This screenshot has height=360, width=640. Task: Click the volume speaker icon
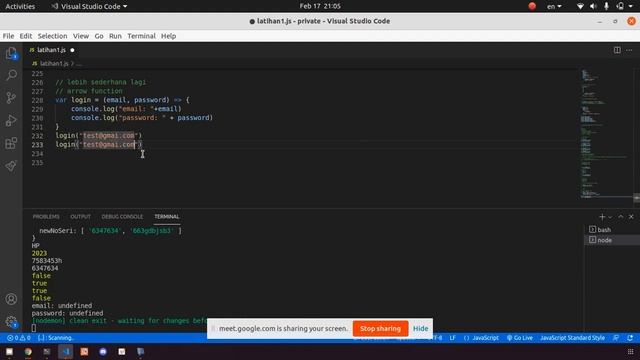[593, 6]
